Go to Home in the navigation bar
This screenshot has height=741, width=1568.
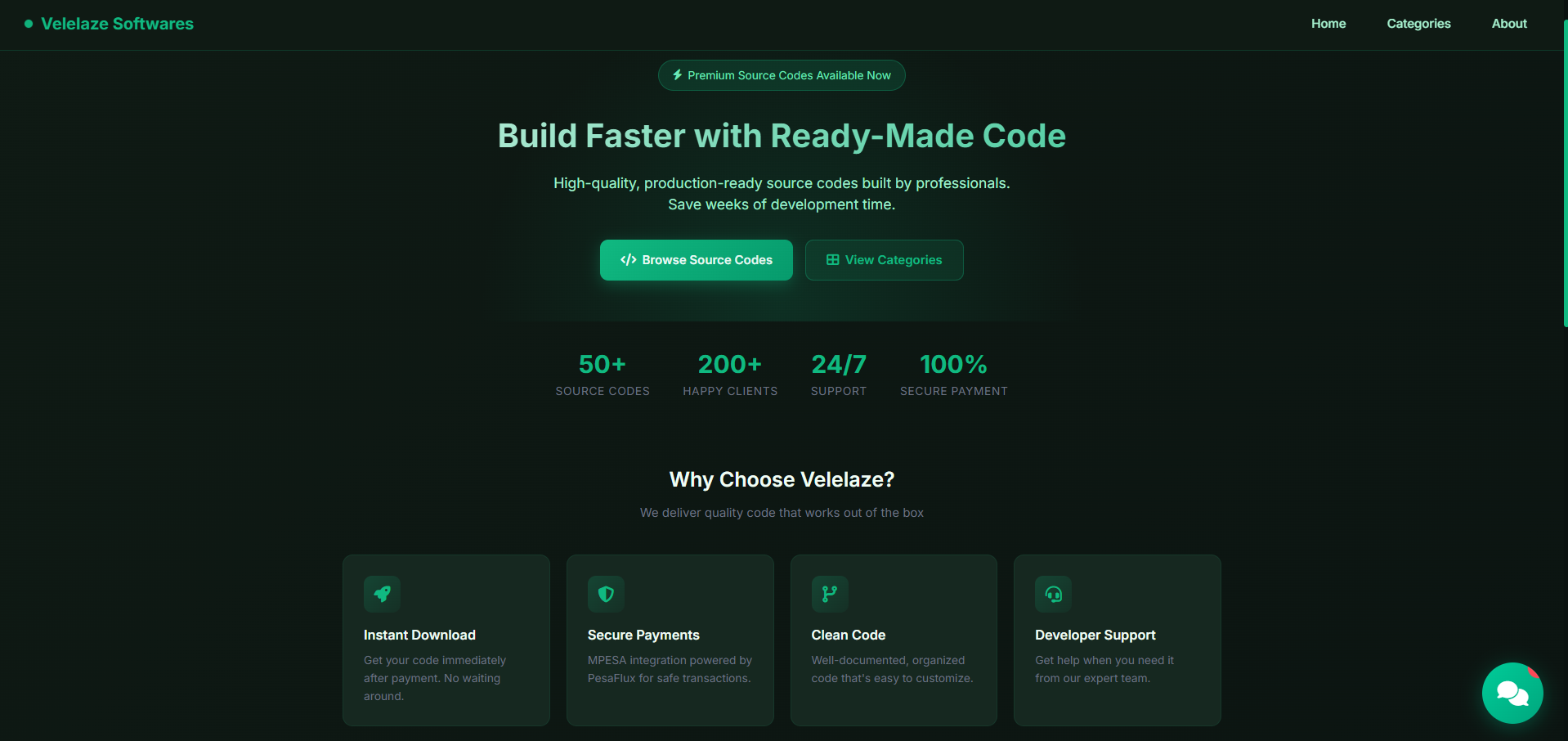pos(1328,24)
